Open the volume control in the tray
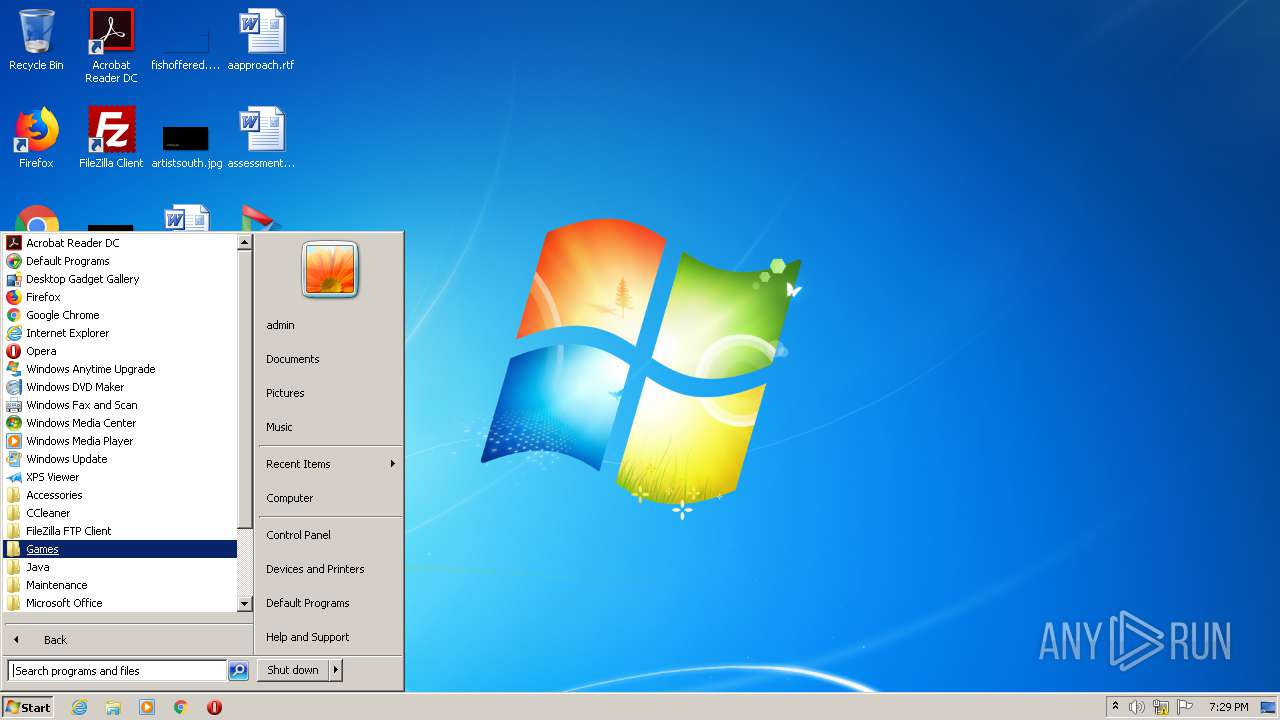The width and height of the screenshot is (1280, 720). [1137, 707]
